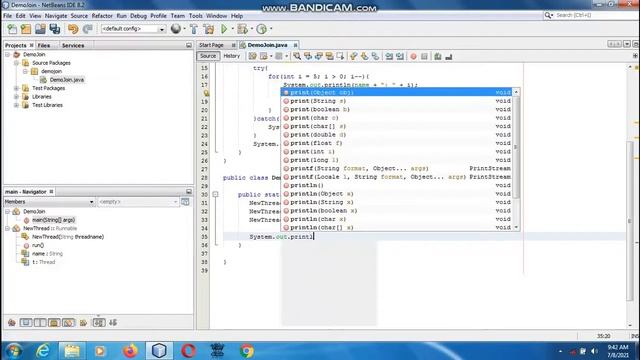Click the Clean and Build icon
Viewport: 640px width, 360px height.
pos(209,29)
